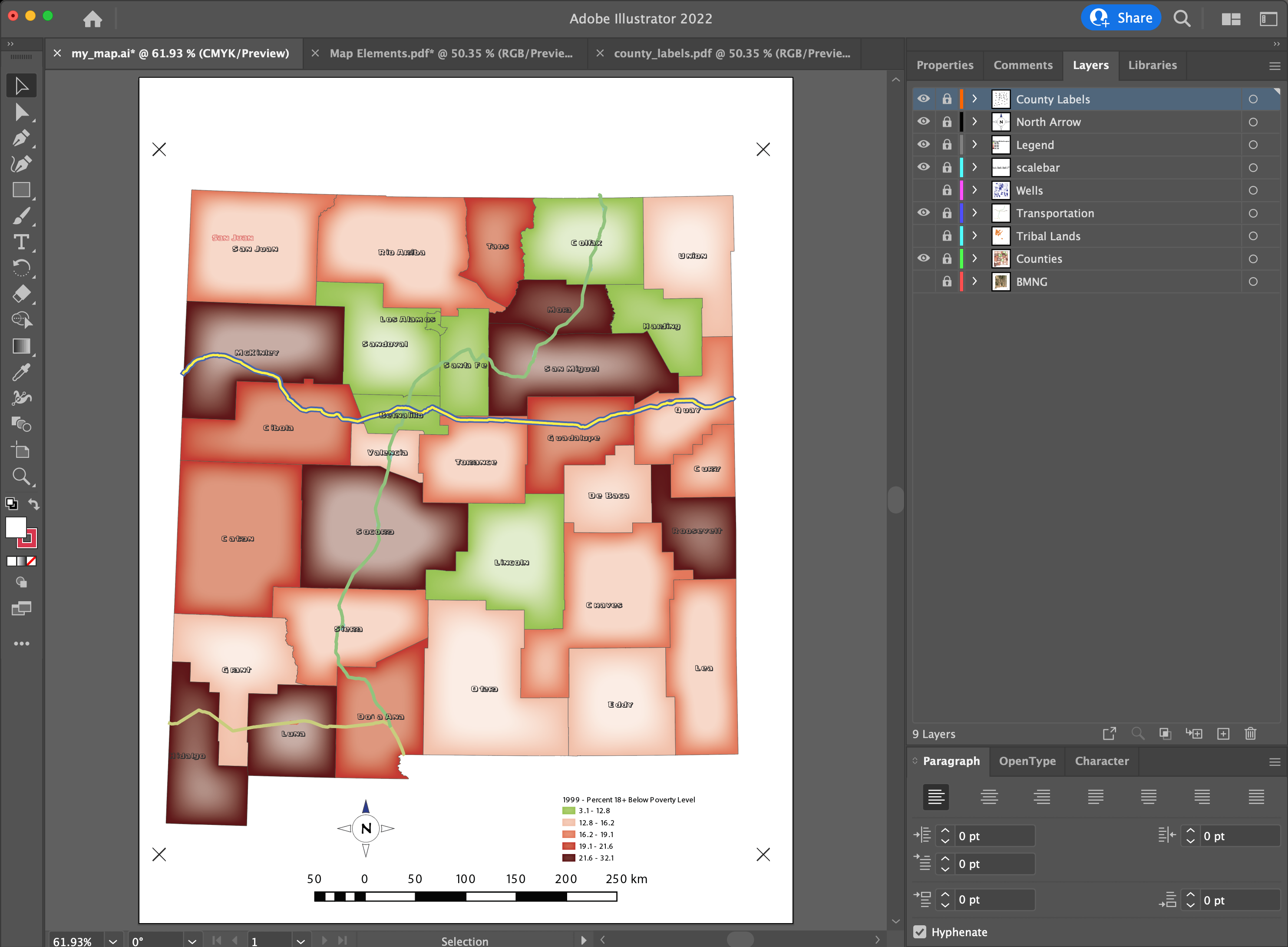
Task: Switch to Map Elements.pdf document tab
Action: pos(451,53)
